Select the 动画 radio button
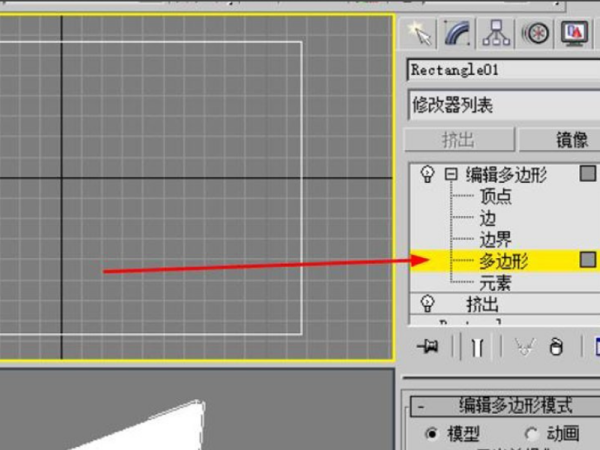This screenshot has height=450, width=600. [532, 434]
